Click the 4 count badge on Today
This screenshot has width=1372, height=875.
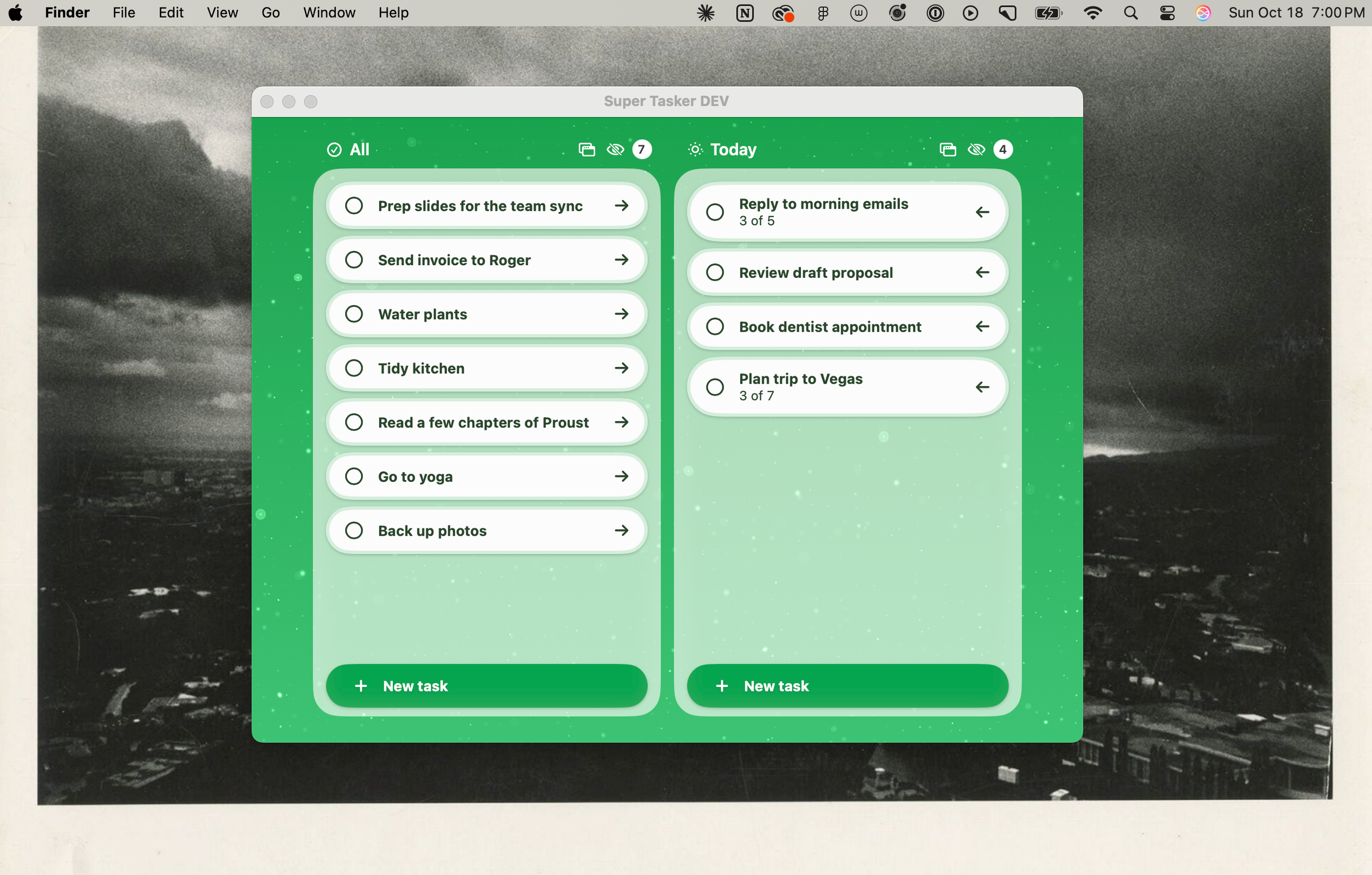[x=1003, y=150]
